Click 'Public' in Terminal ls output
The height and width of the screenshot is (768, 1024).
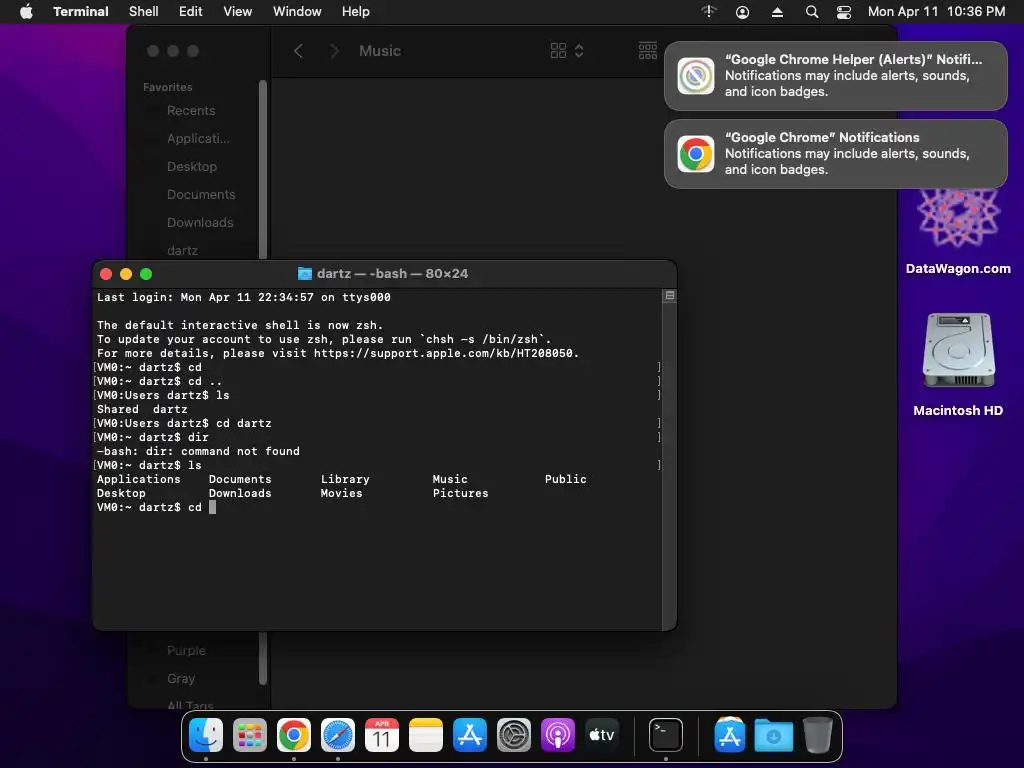[x=566, y=479]
